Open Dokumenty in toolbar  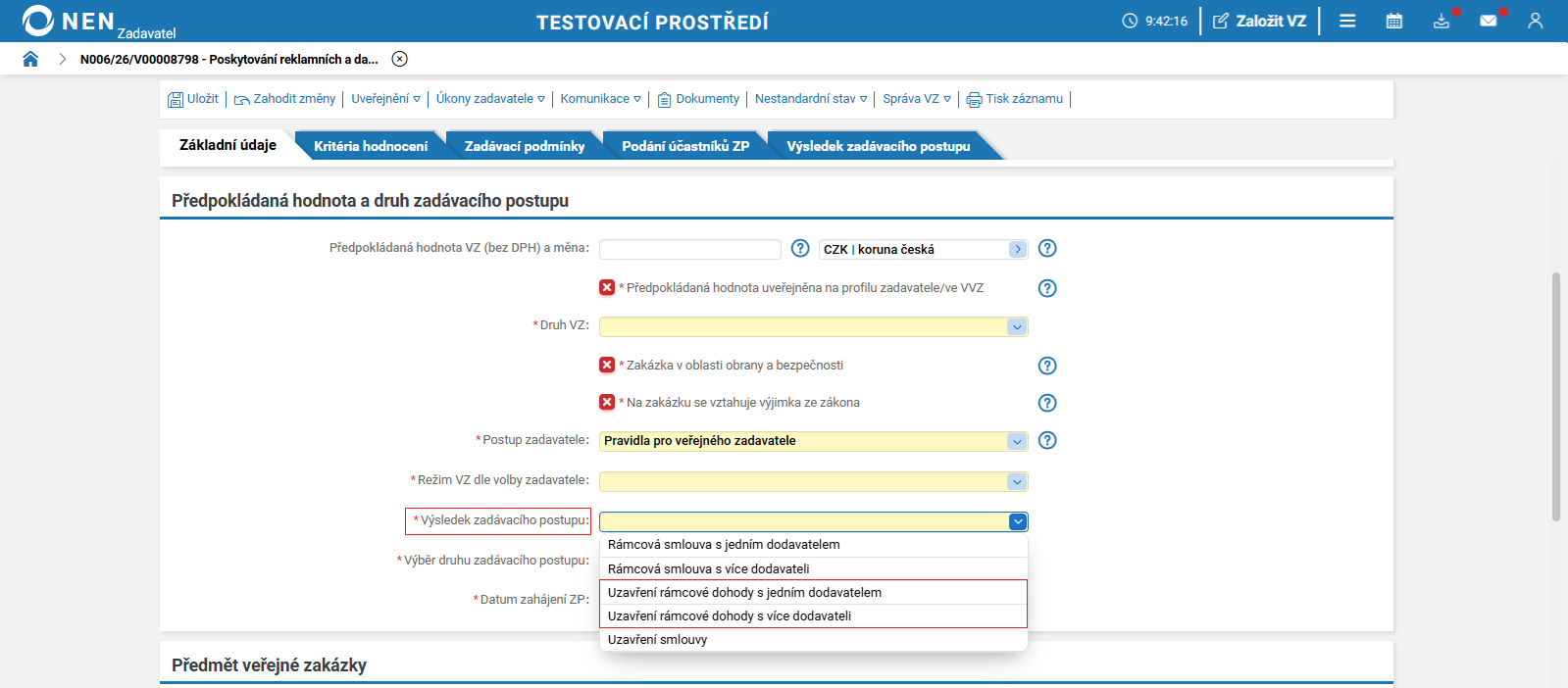pos(698,99)
